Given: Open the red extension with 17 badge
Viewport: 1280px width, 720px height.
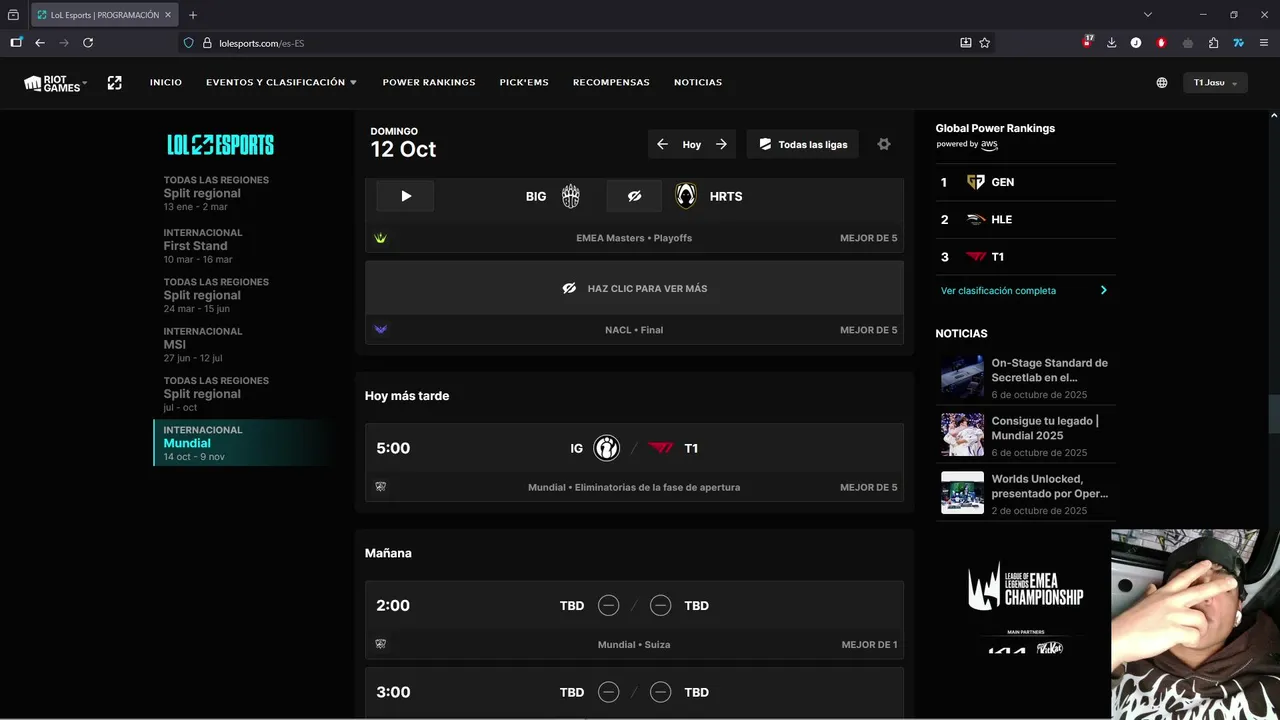Looking at the screenshot, I should [x=1088, y=42].
